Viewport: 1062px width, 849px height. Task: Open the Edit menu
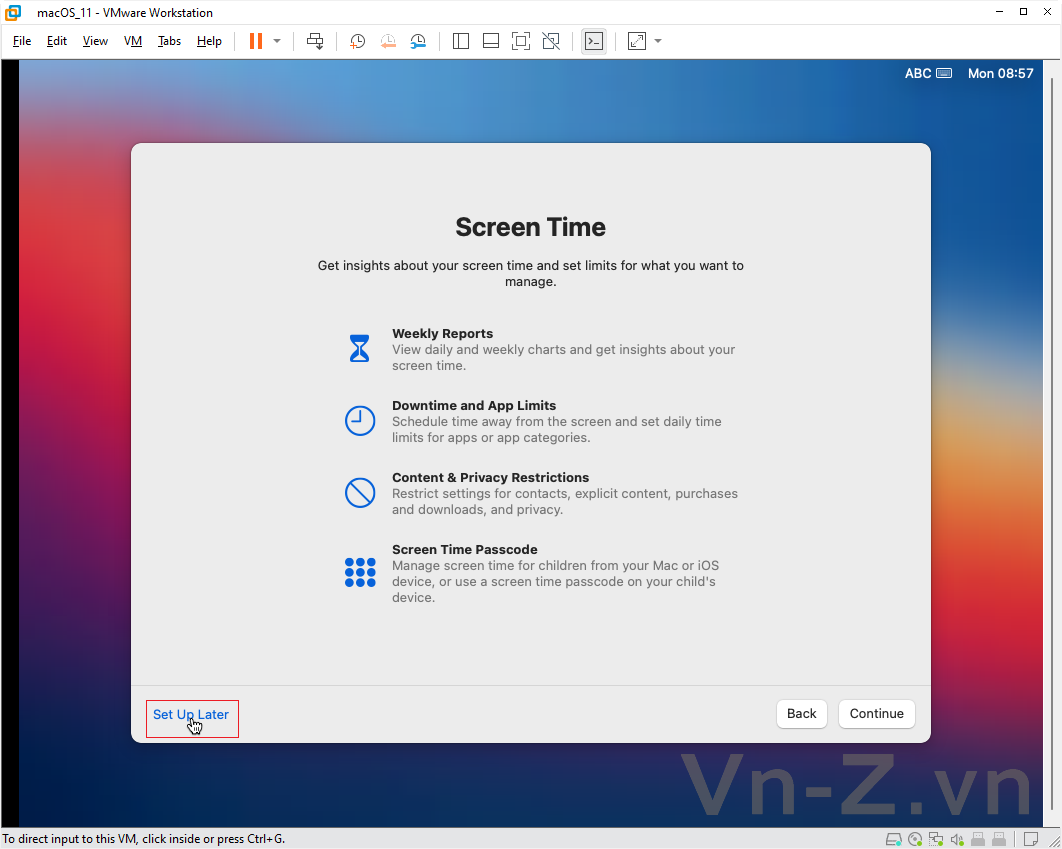(x=57, y=41)
